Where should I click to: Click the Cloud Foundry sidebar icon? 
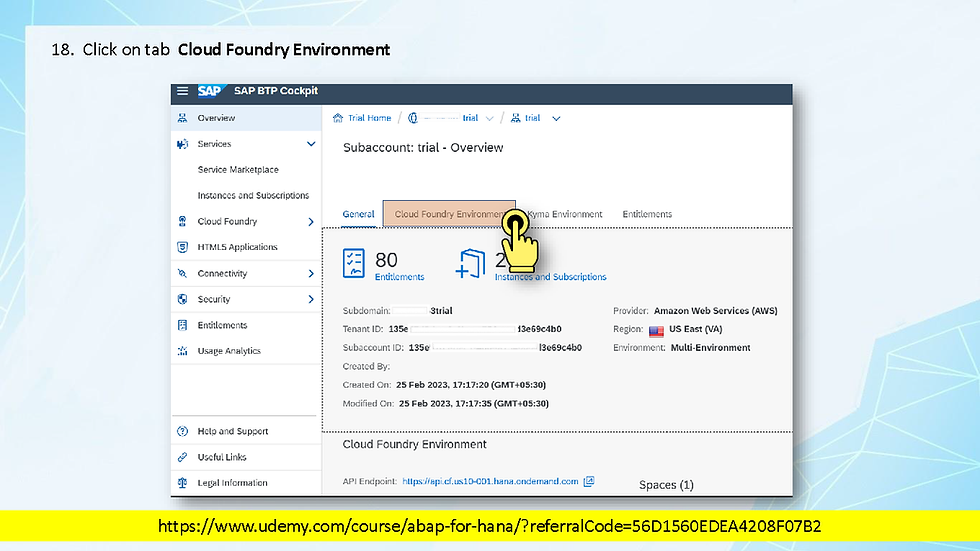[182, 221]
